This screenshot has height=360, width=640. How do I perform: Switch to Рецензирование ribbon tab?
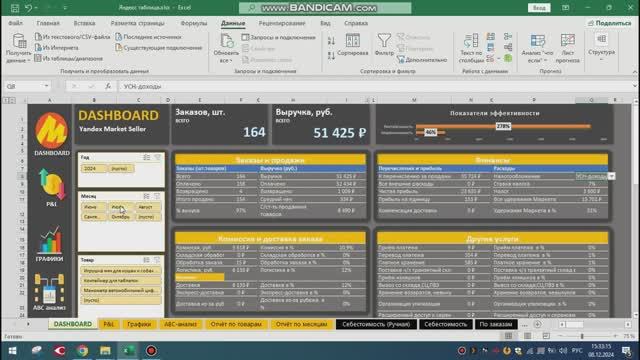[x=282, y=23]
